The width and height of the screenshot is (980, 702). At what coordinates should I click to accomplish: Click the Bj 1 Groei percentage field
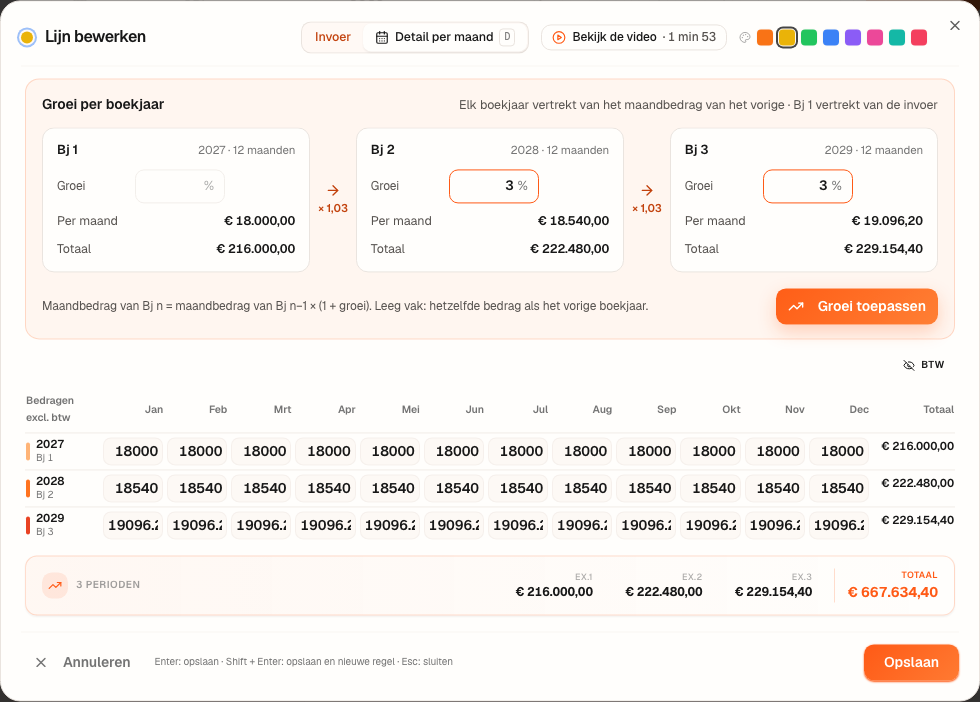click(180, 186)
